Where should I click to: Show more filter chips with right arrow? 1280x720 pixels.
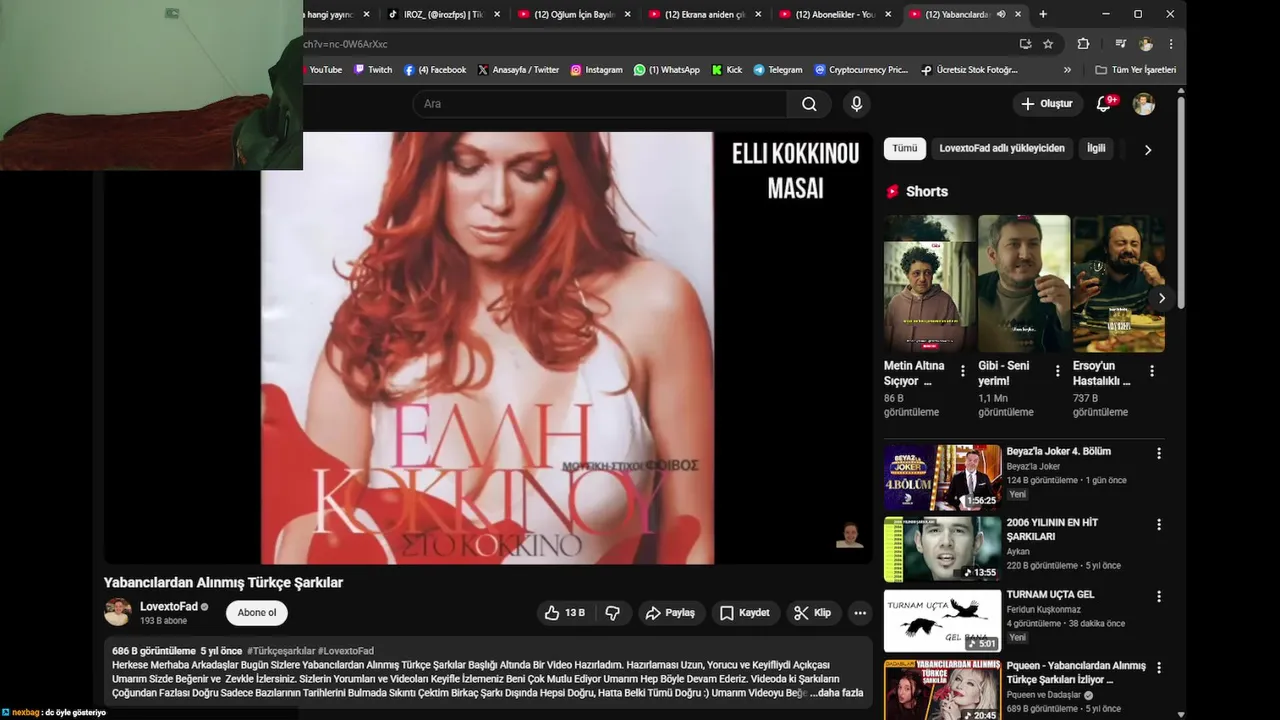click(x=1148, y=149)
